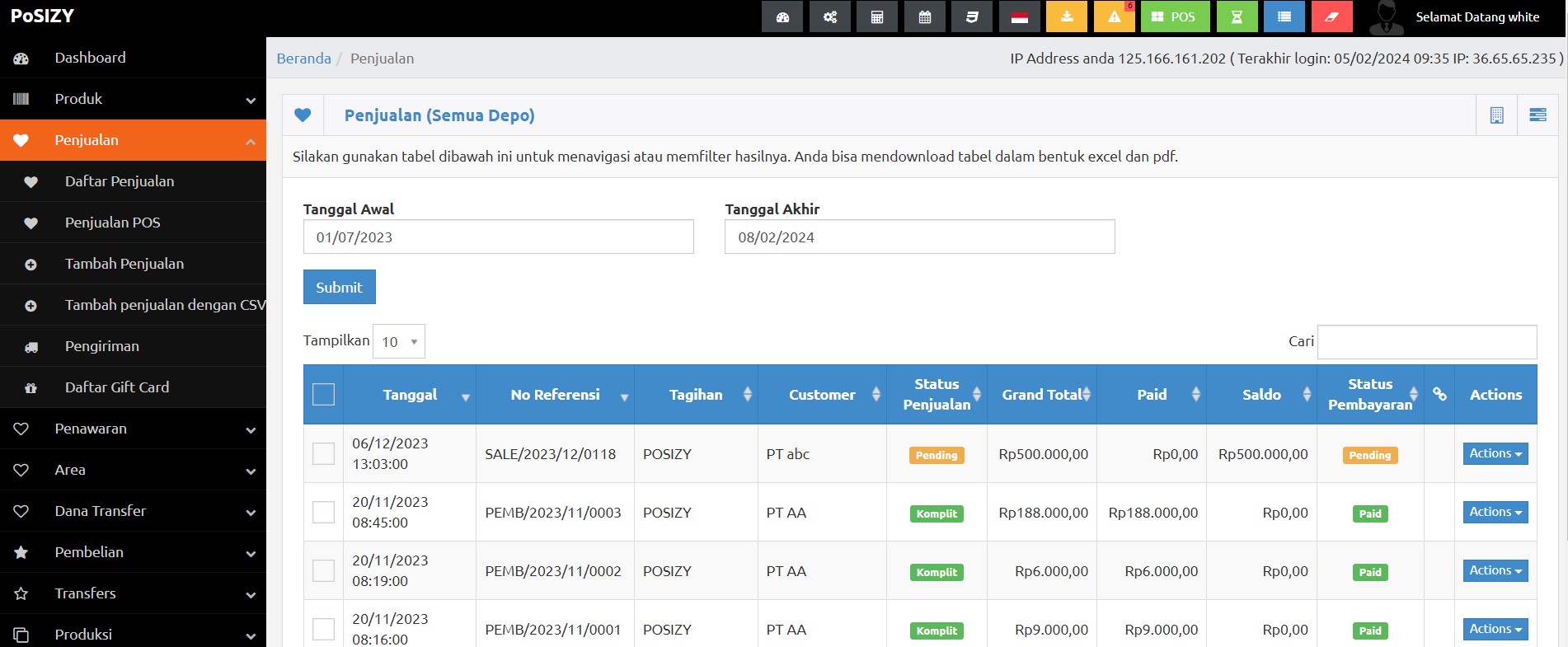Select checkbox for PEMB/2023/11/0003 row
1568x647 pixels.
point(324,512)
